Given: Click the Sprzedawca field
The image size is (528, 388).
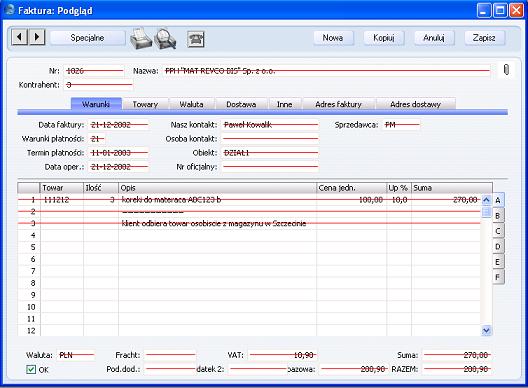Looking at the screenshot, I should (401, 125).
